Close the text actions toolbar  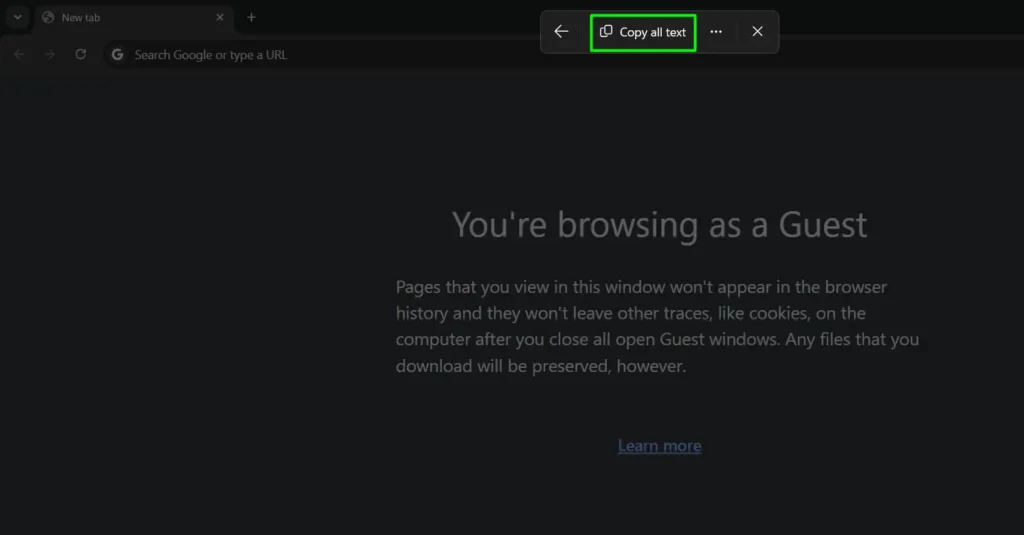[757, 32]
